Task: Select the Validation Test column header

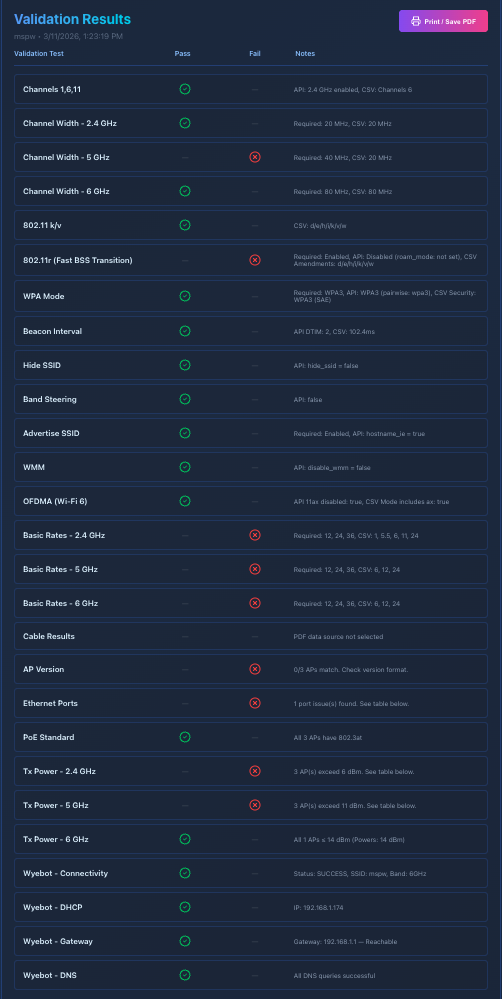Action: (x=39, y=54)
